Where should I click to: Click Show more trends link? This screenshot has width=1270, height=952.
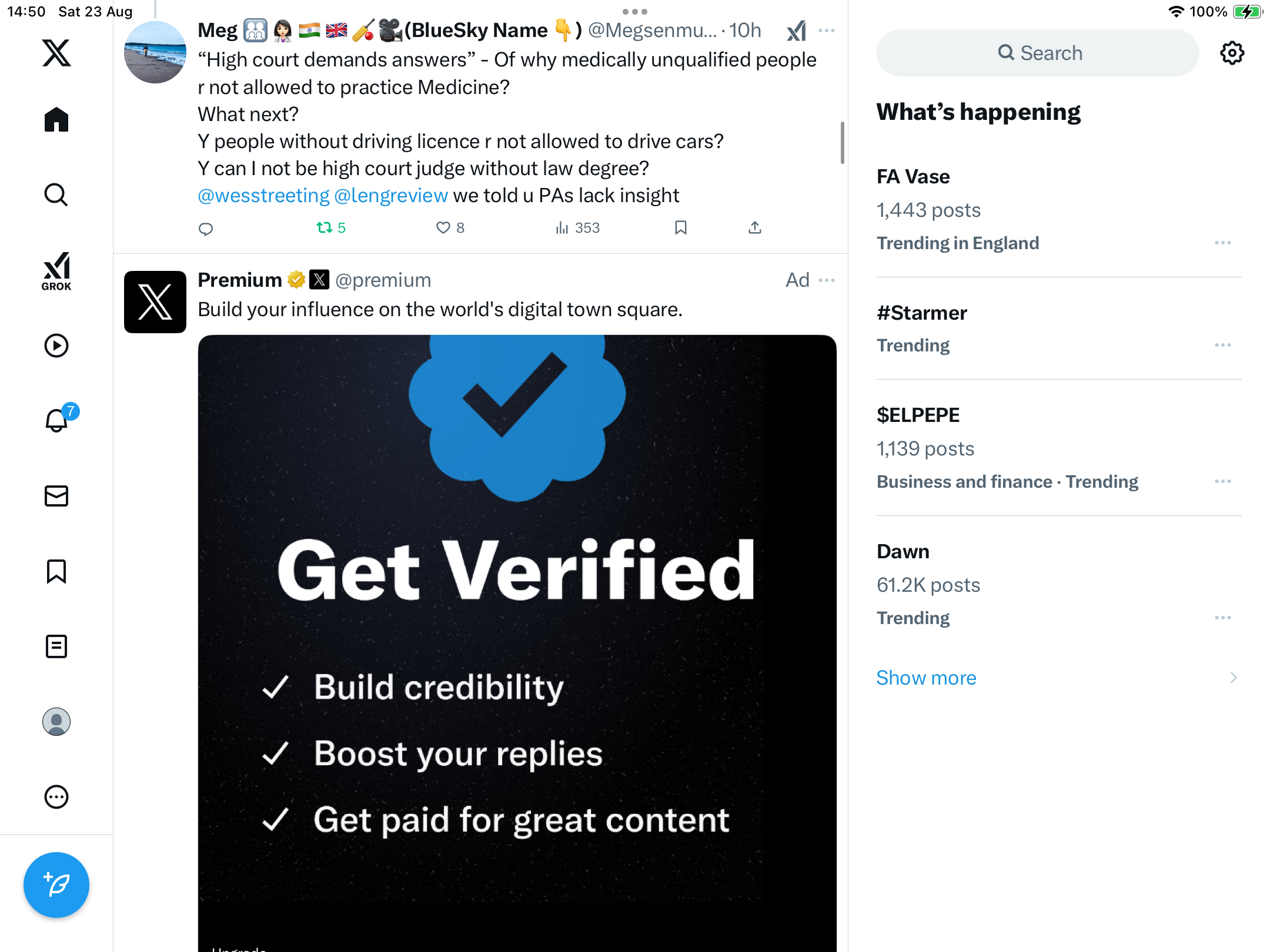tap(926, 678)
